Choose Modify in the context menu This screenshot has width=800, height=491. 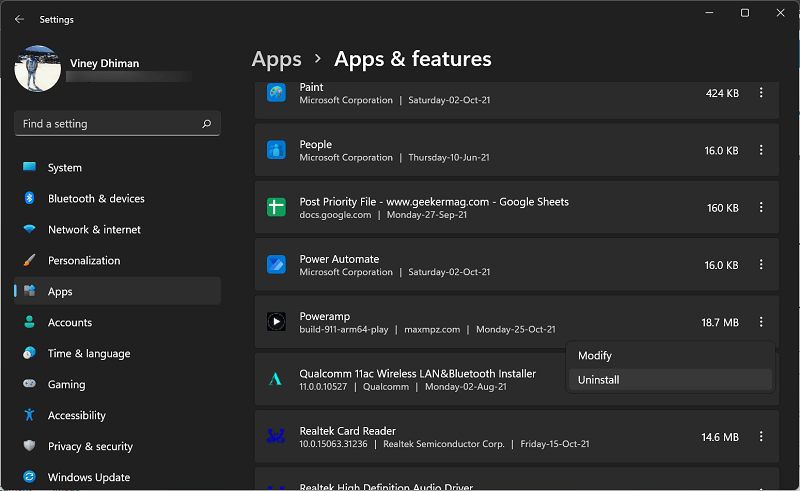(670, 355)
